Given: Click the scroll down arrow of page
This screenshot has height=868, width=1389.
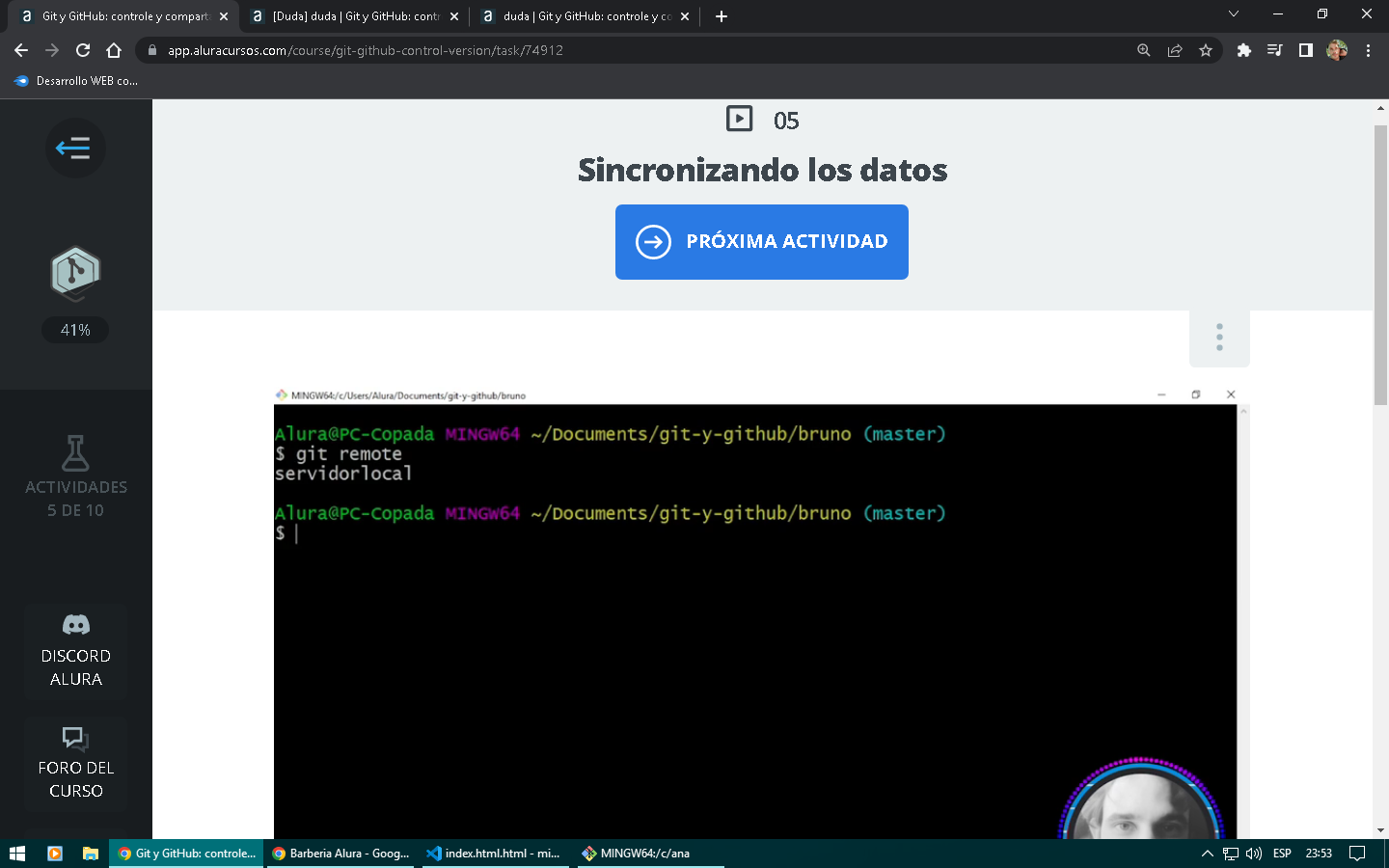Looking at the screenshot, I should (1380, 830).
